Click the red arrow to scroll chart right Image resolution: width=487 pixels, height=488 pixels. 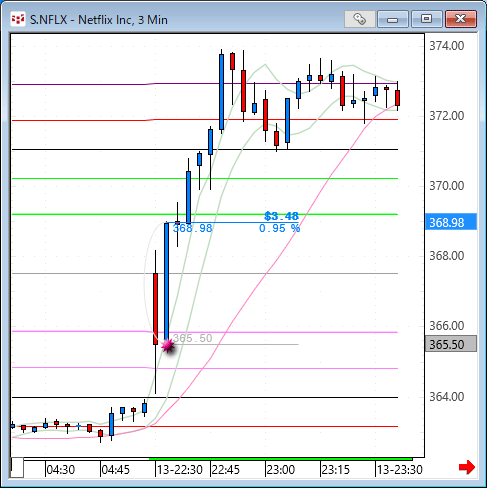467,467
